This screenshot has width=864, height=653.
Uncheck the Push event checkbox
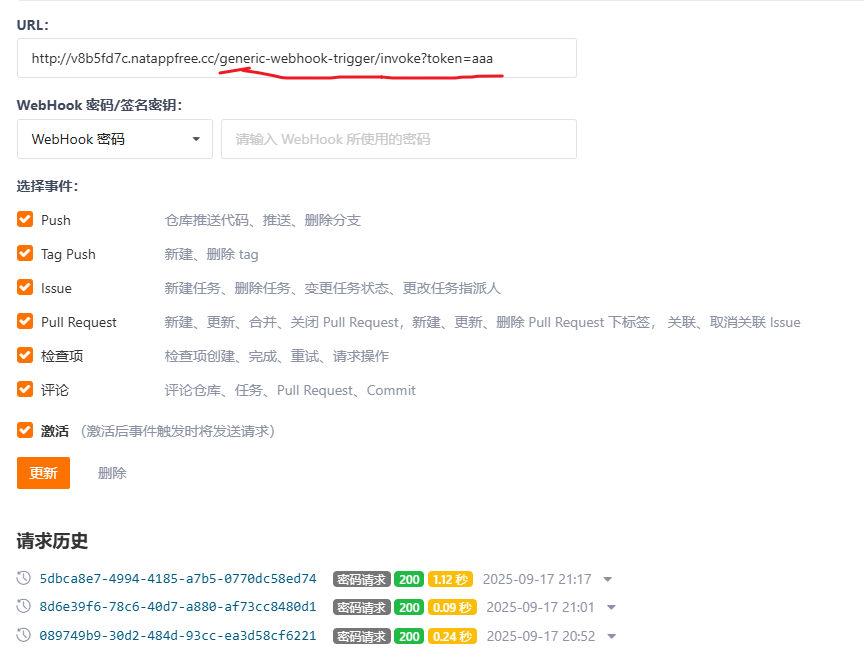tap(25, 219)
